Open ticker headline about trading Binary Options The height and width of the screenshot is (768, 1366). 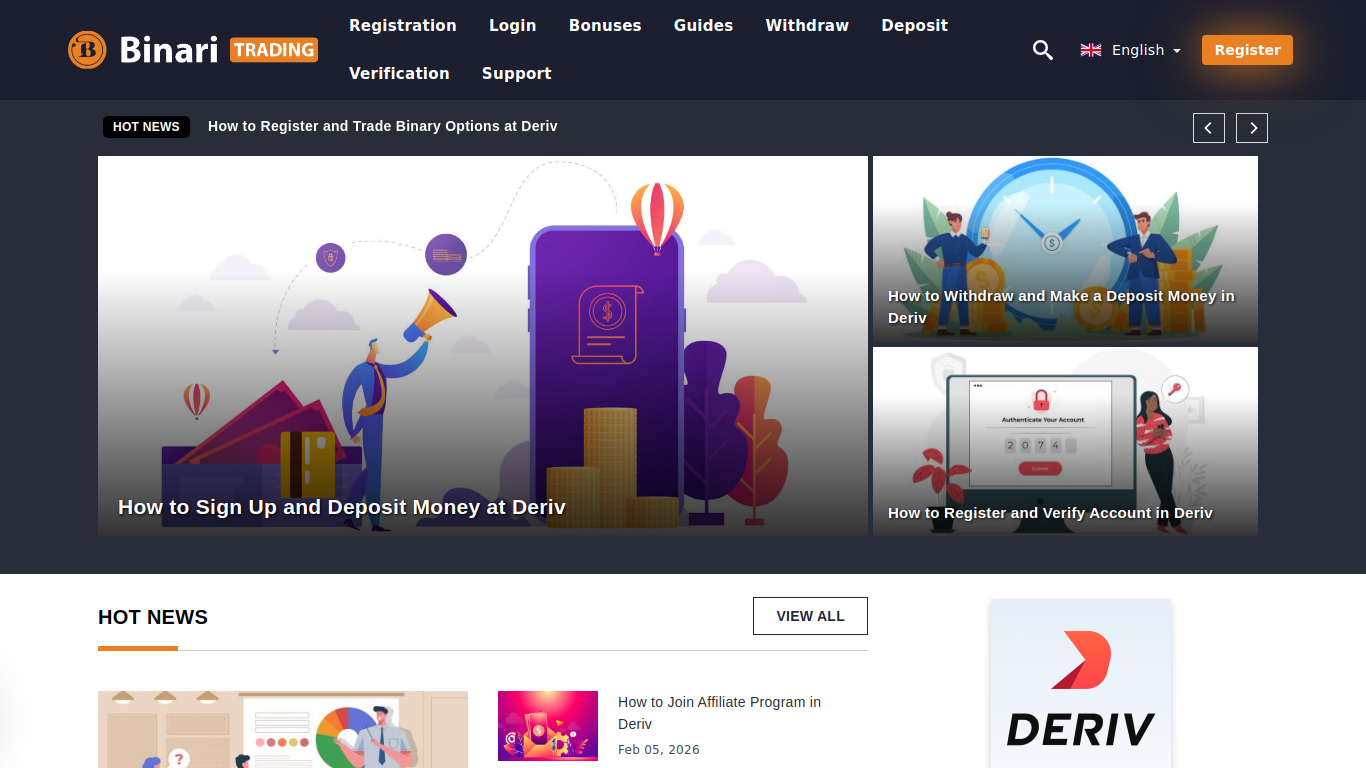(x=383, y=126)
